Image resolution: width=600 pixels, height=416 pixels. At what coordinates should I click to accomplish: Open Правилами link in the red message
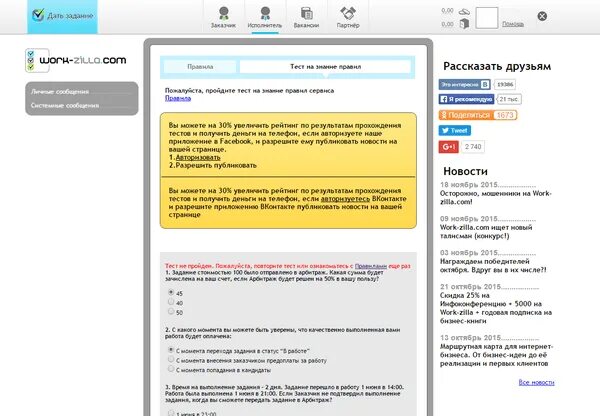[x=371, y=266]
